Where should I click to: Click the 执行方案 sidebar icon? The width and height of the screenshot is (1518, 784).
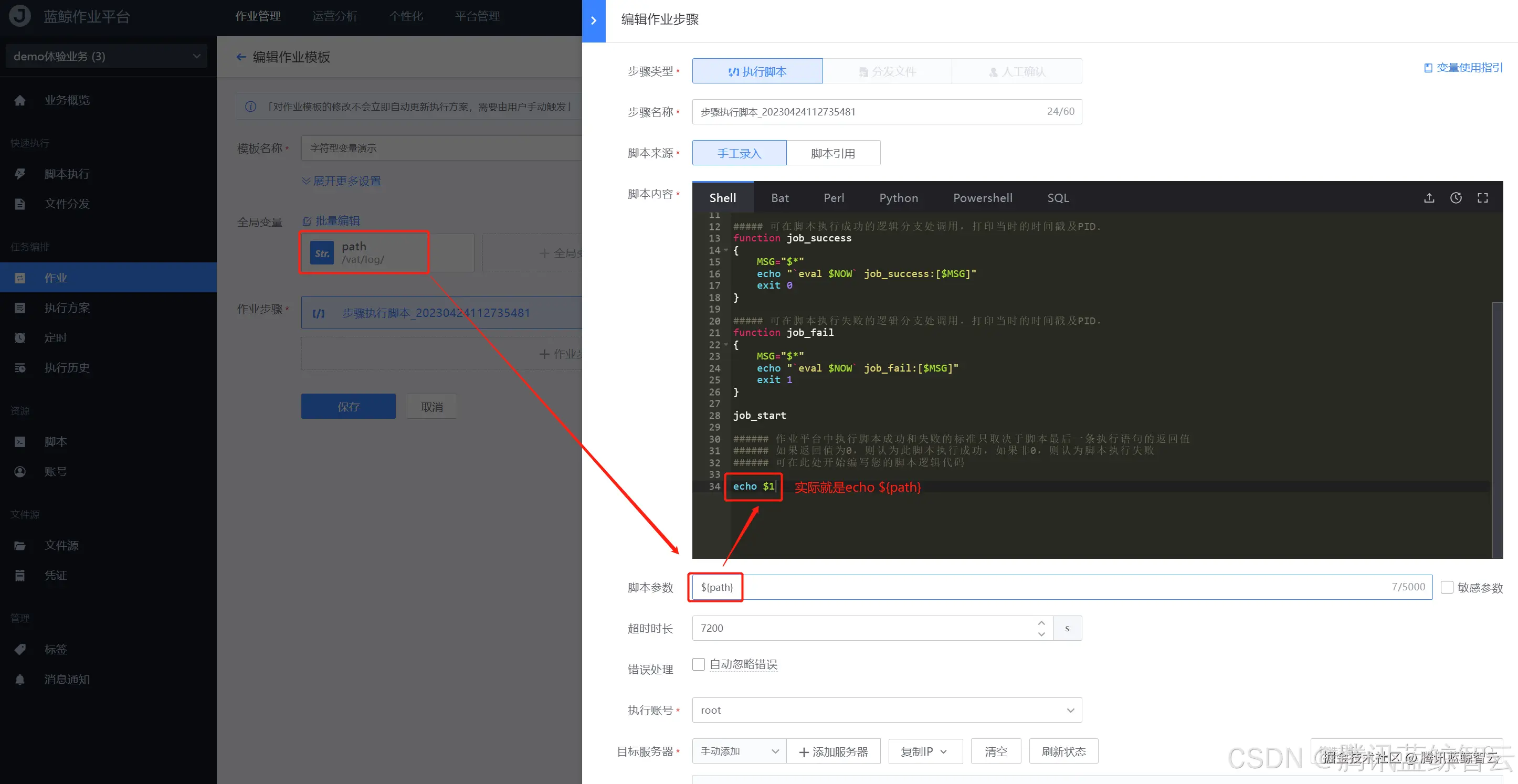click(20, 308)
